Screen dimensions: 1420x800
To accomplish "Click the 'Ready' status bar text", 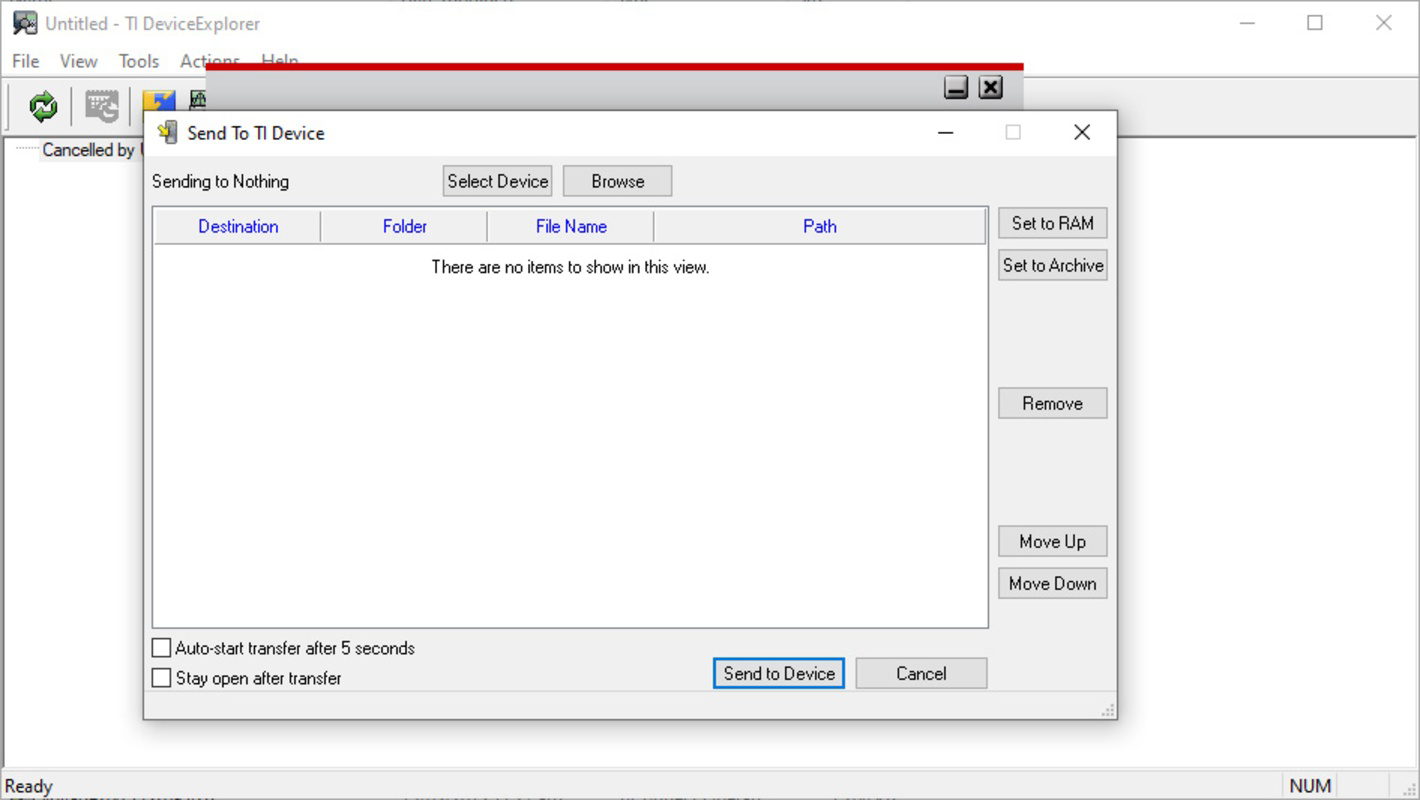I will pos(29,786).
